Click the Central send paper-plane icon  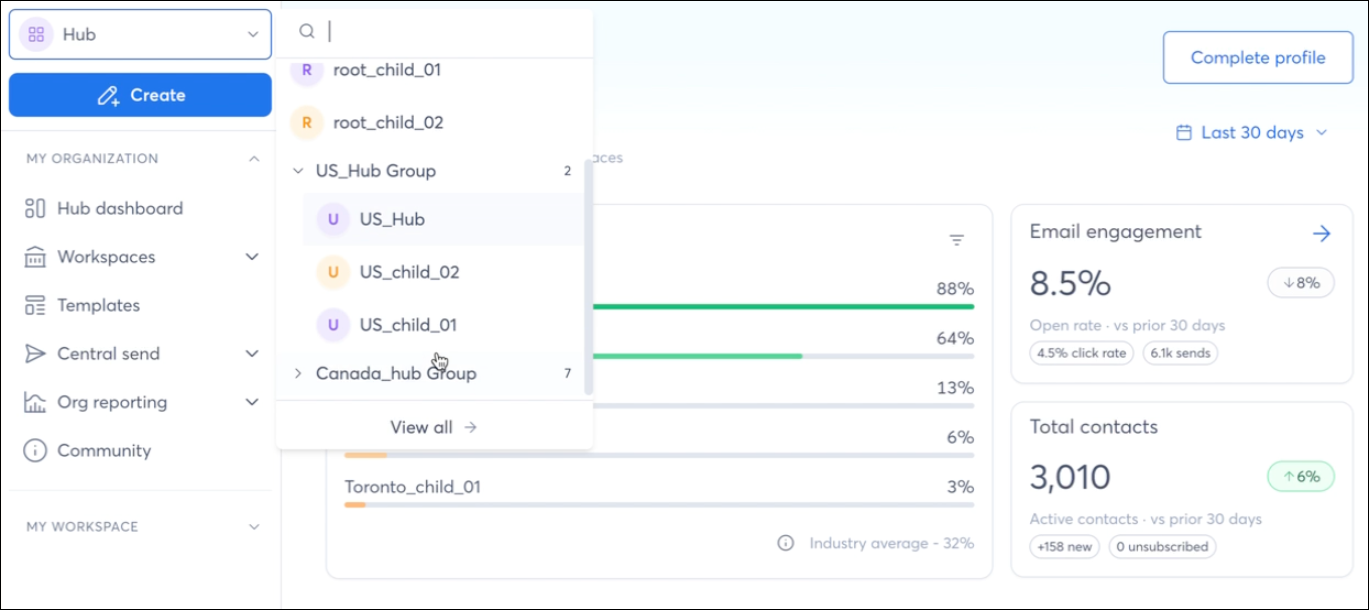[35, 354]
